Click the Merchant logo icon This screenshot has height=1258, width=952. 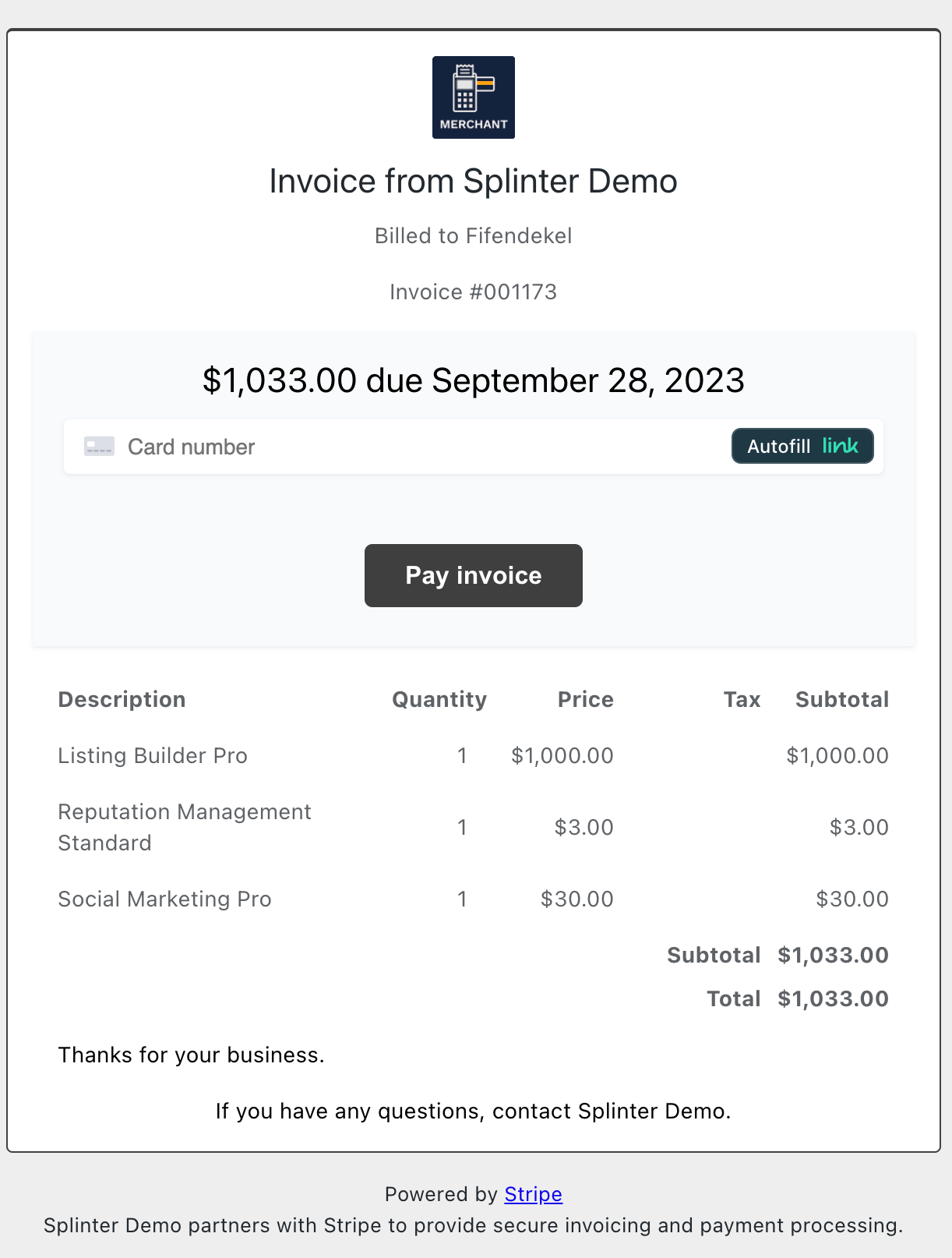point(474,97)
